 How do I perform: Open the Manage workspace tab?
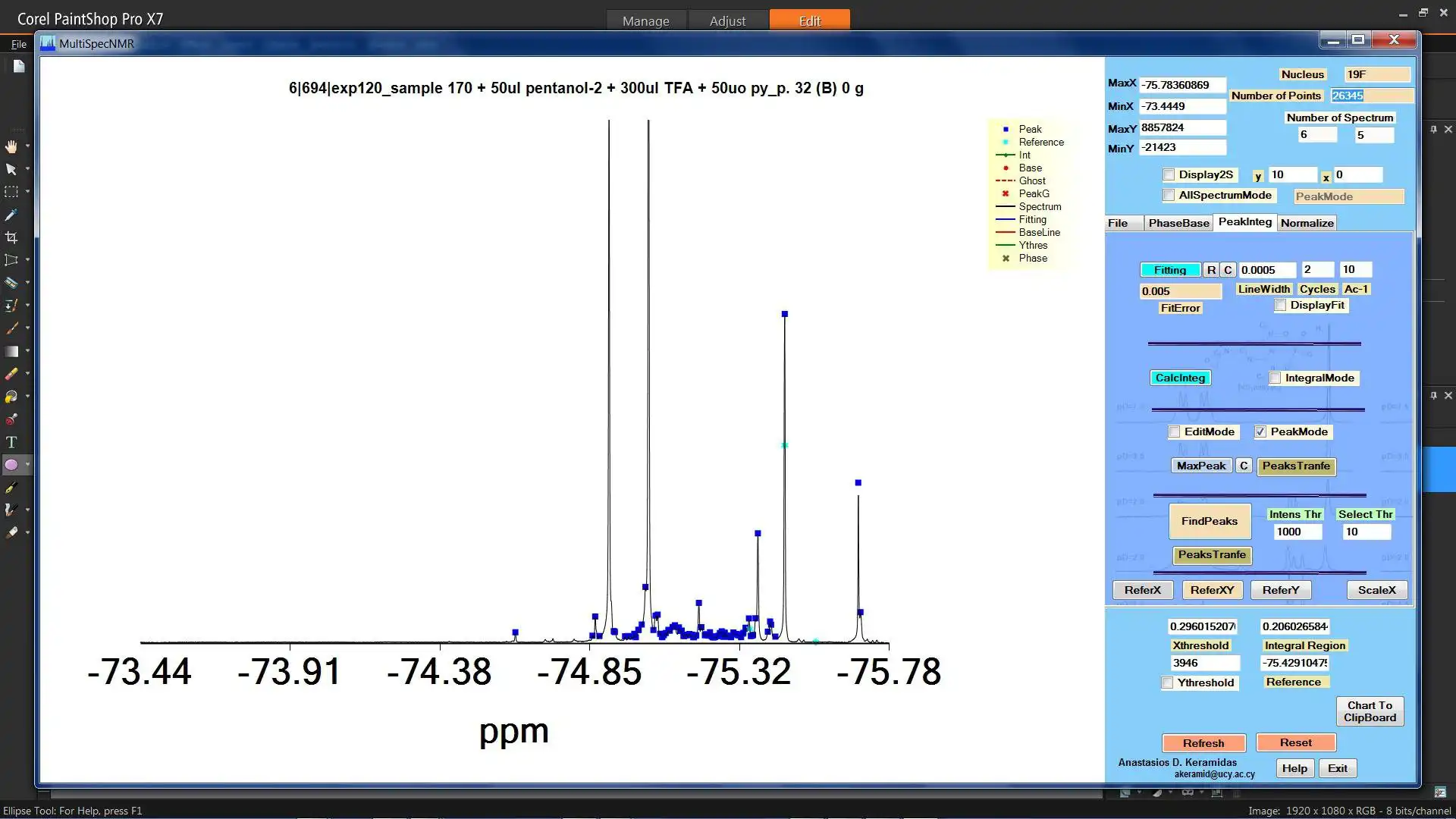(x=645, y=20)
